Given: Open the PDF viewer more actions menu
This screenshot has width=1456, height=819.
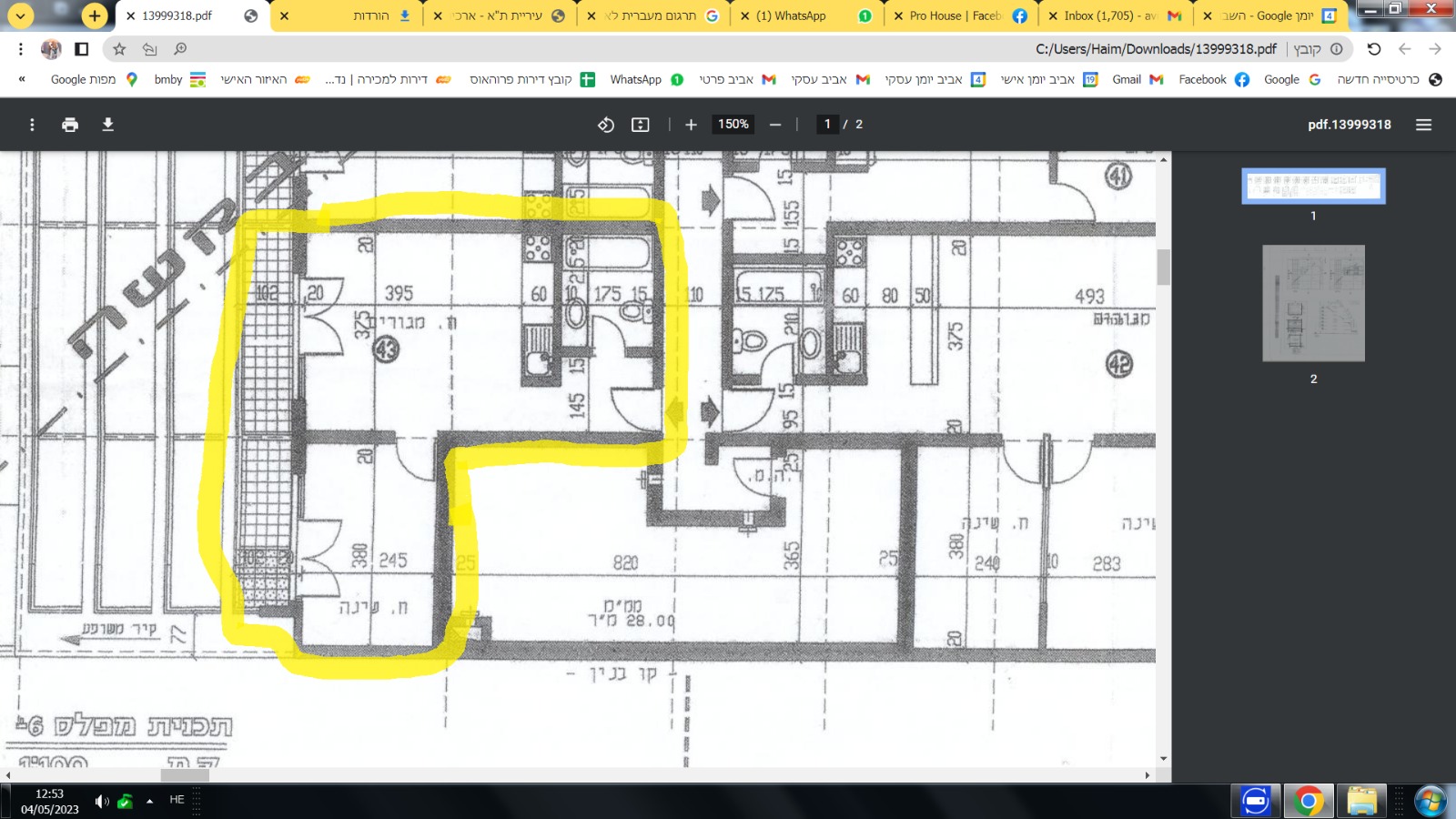Looking at the screenshot, I should 32,125.
